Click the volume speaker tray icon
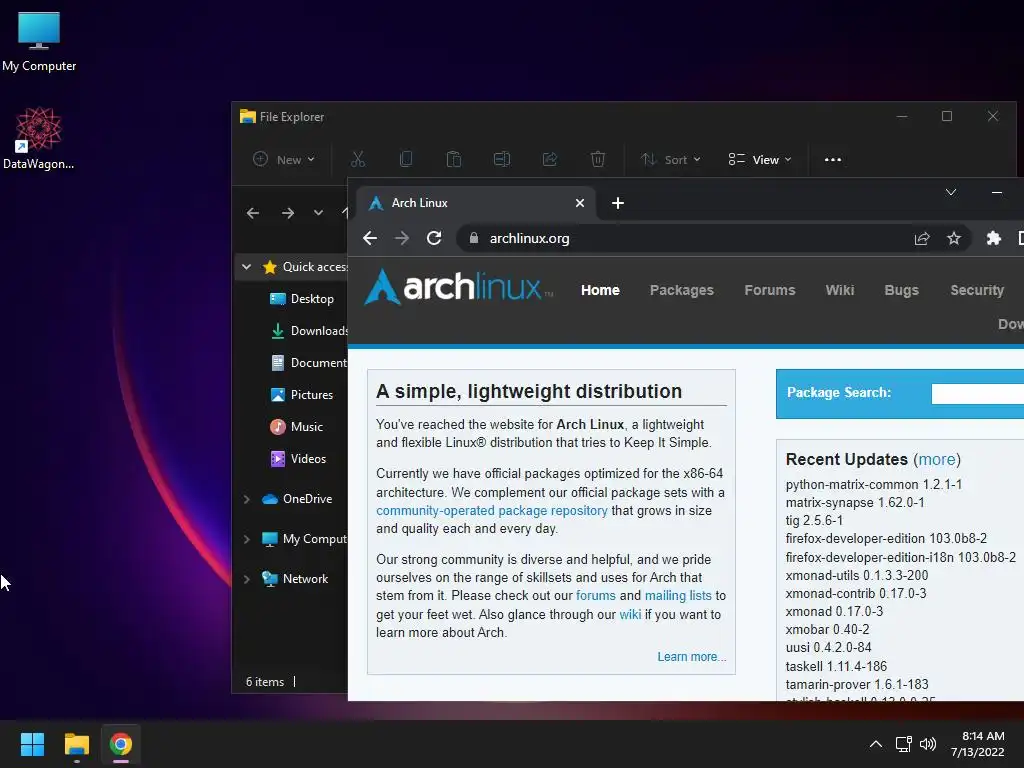Screen dimensions: 1024x768 (x=927, y=744)
